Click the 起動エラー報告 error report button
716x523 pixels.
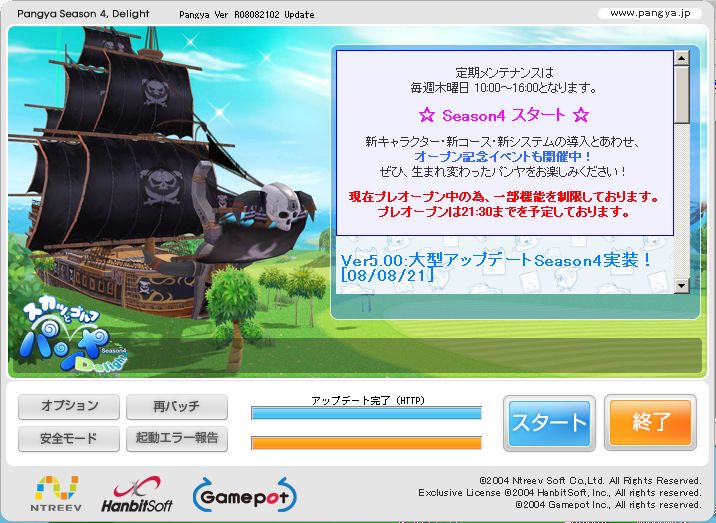coord(177,438)
